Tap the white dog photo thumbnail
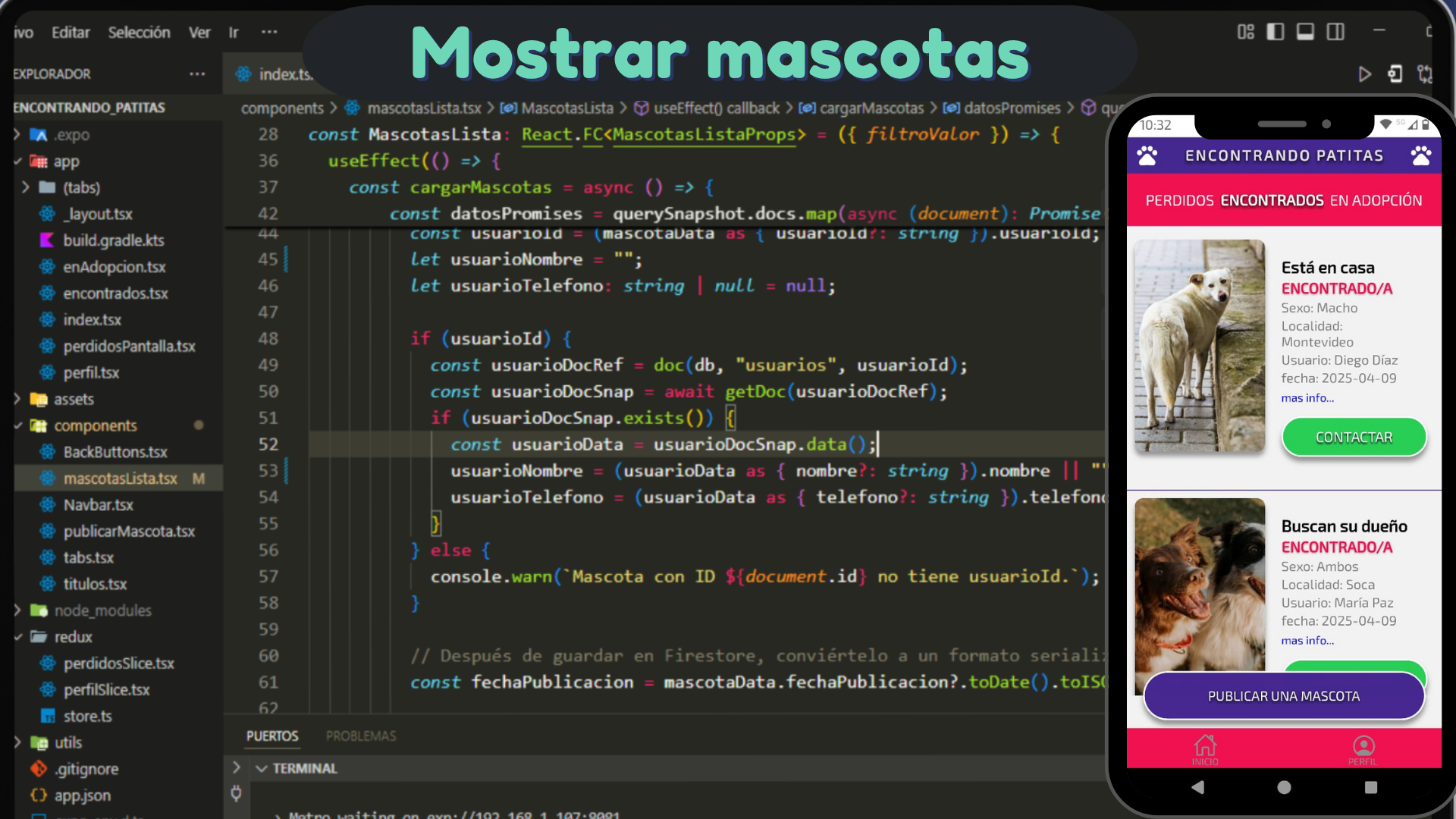 point(1200,347)
